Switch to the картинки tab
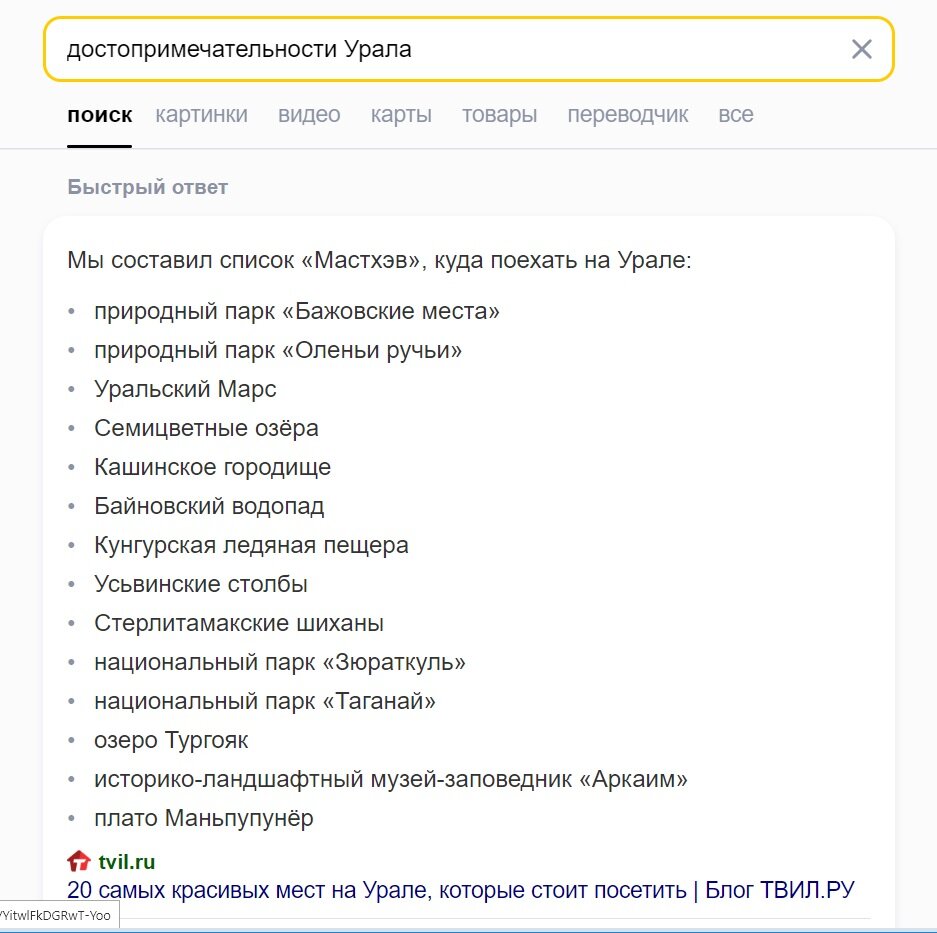This screenshot has height=933, width=937. tap(203, 114)
